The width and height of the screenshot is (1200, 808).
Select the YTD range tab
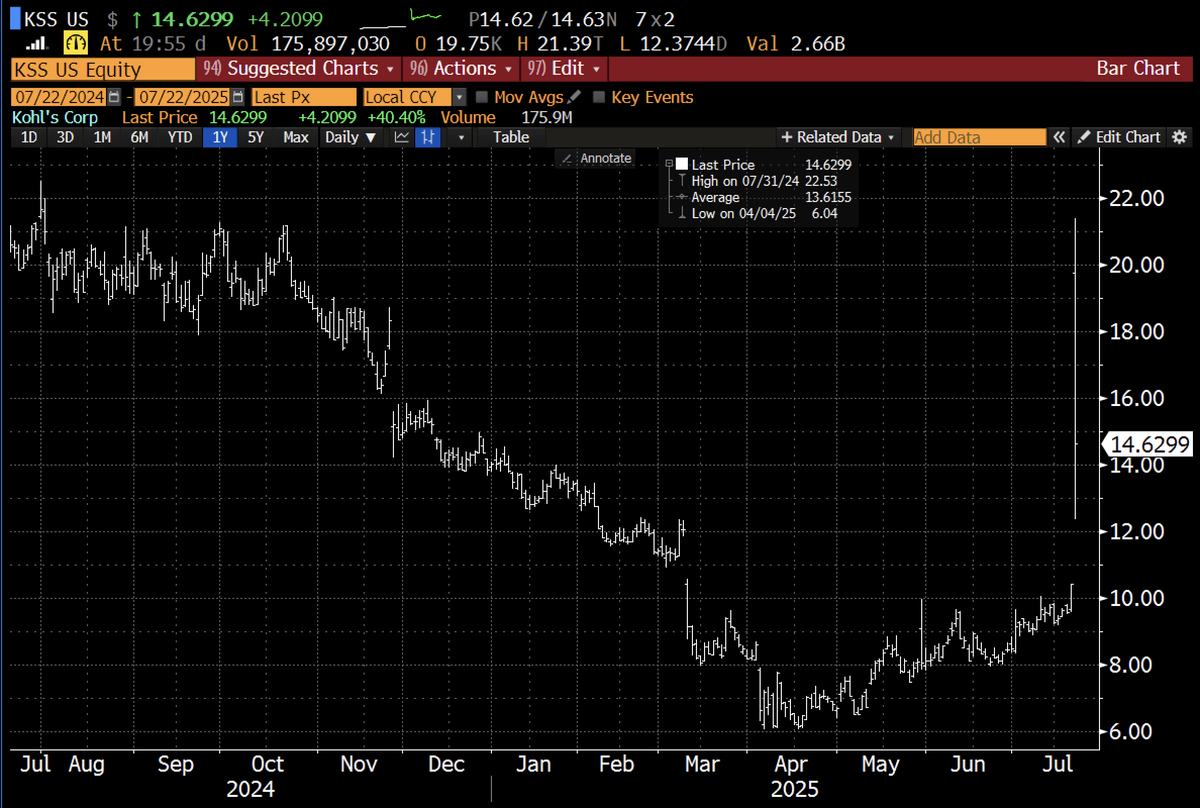click(180, 137)
